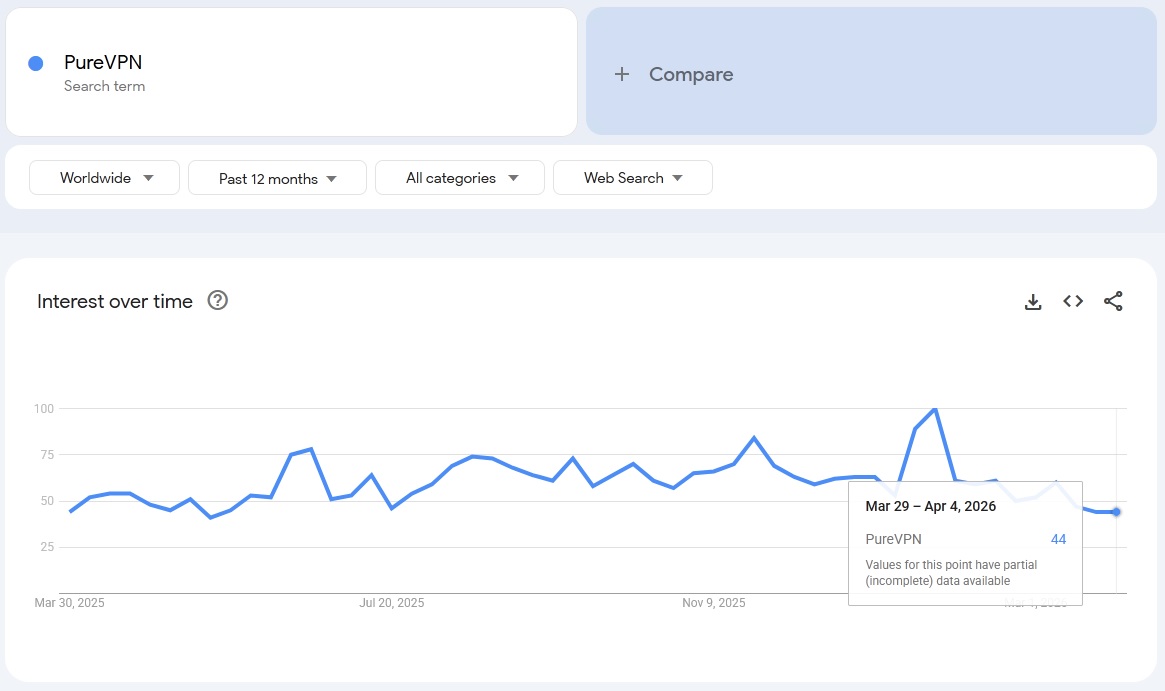Screen dimensions: 1165x691
Task: Click the Jul 20, 2025 axis label
Action: pyautogui.click(x=392, y=603)
